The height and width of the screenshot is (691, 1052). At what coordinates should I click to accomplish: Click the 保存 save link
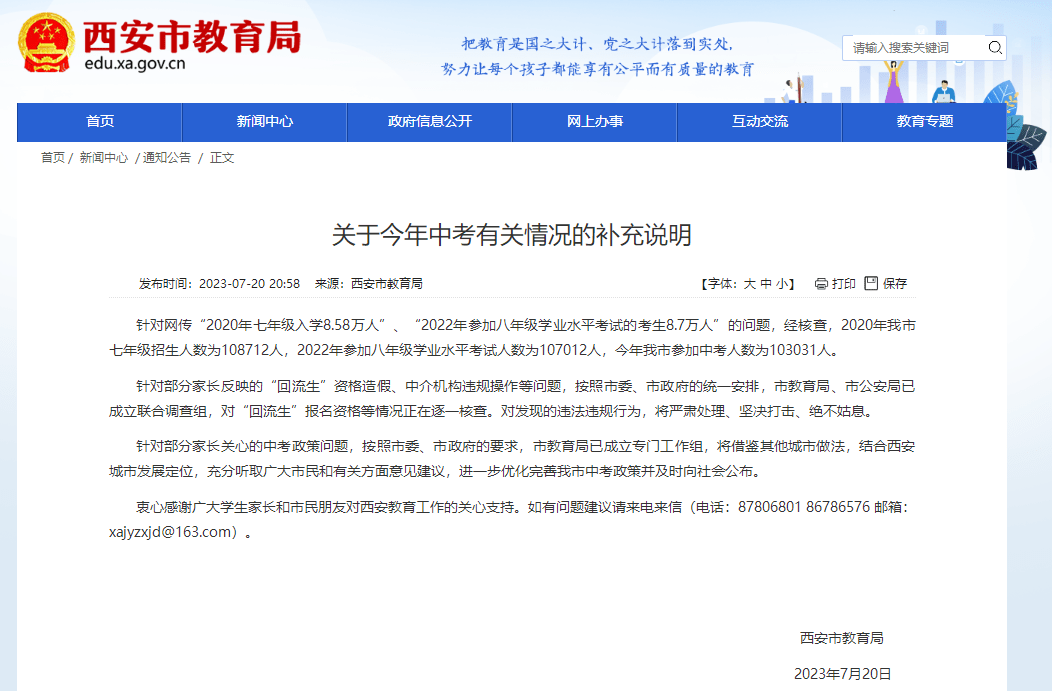pos(895,284)
